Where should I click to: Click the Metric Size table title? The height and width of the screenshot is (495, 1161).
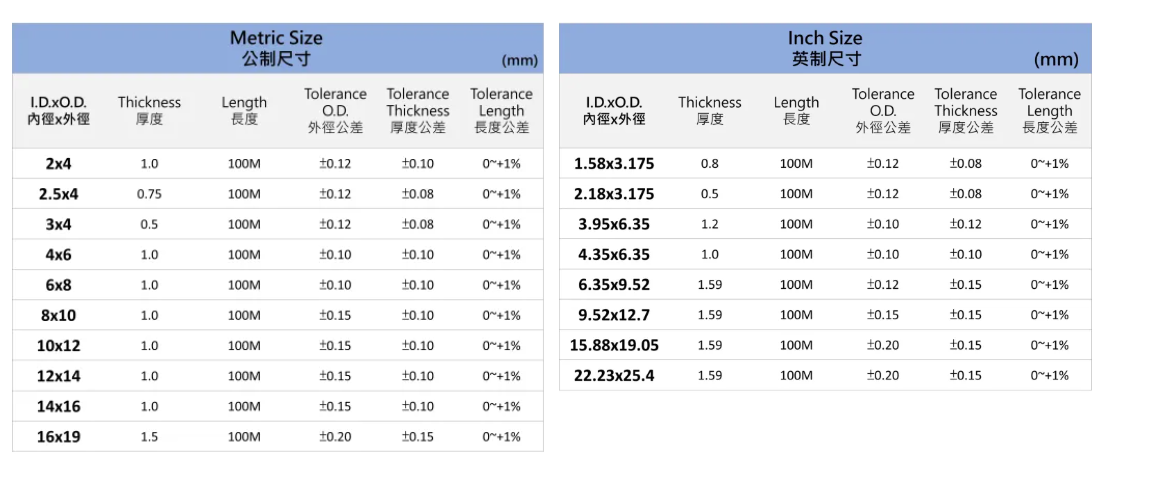pyautogui.click(x=277, y=38)
